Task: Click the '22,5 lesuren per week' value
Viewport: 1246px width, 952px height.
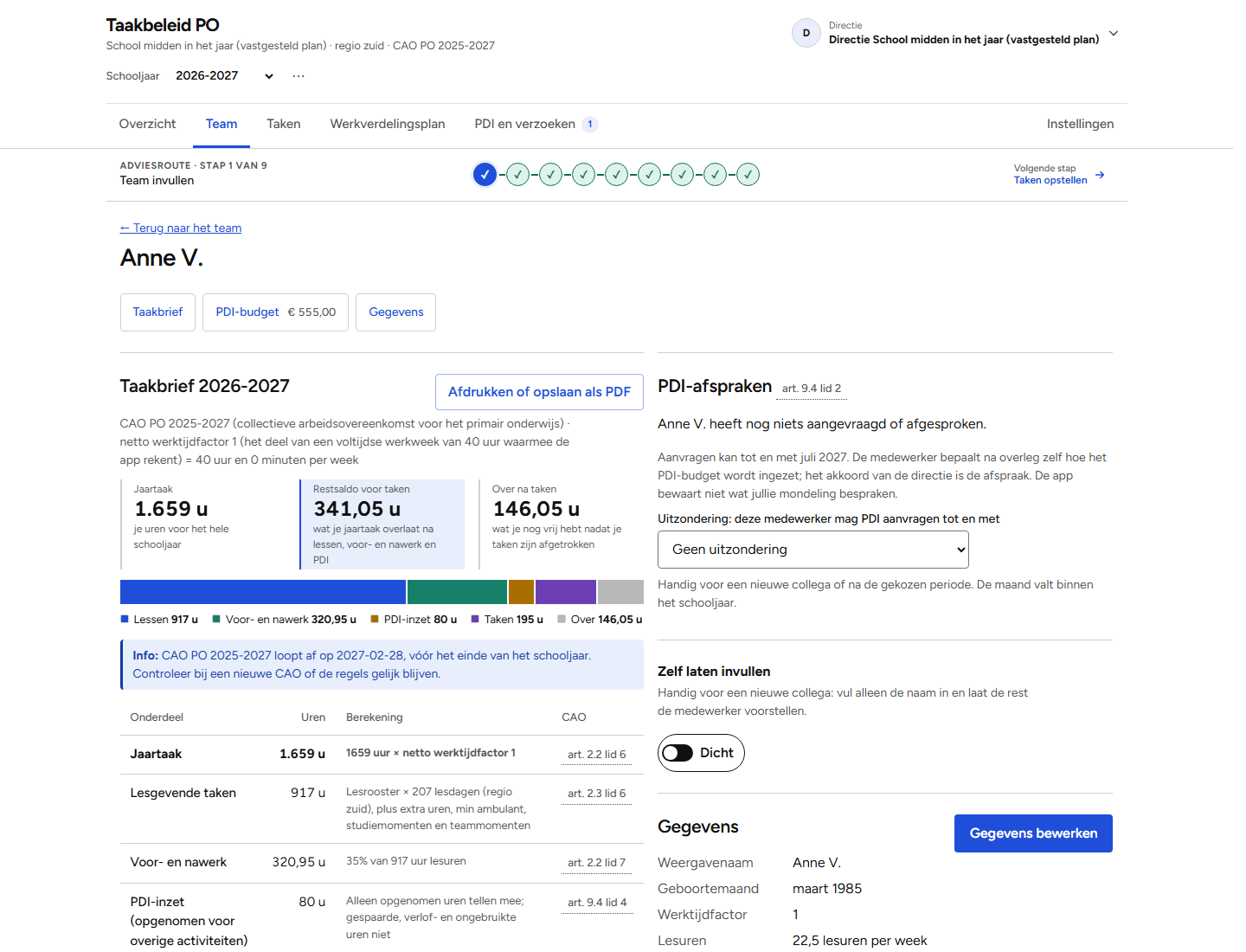Action: coord(859,941)
